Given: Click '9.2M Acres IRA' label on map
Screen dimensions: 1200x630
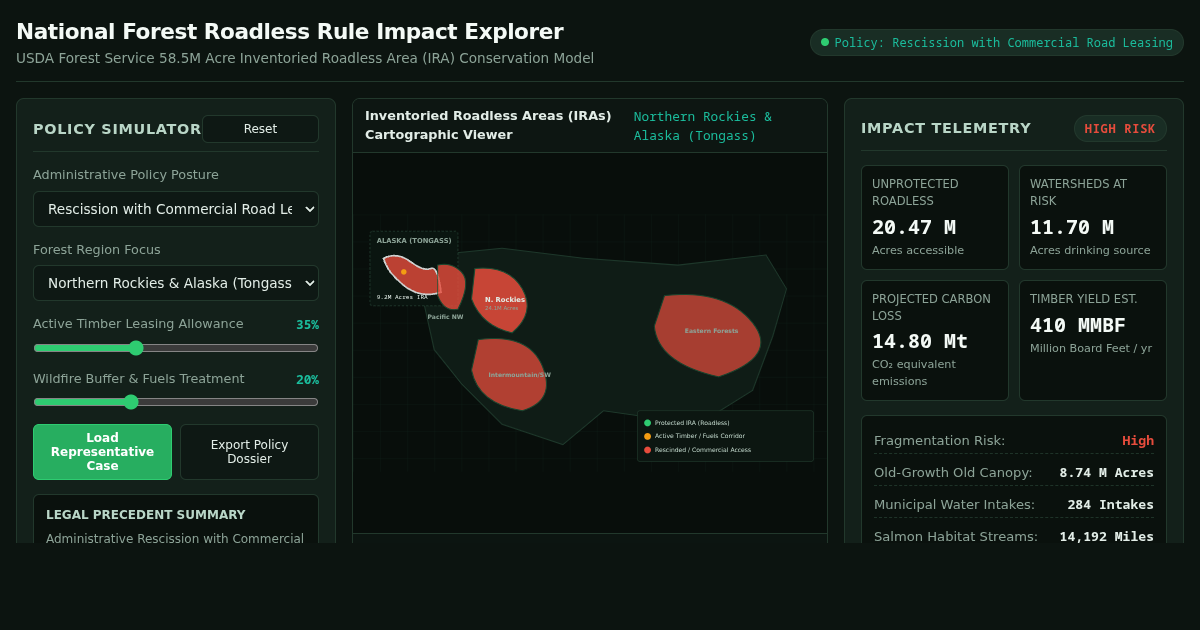Looking at the screenshot, I should 402,297.
